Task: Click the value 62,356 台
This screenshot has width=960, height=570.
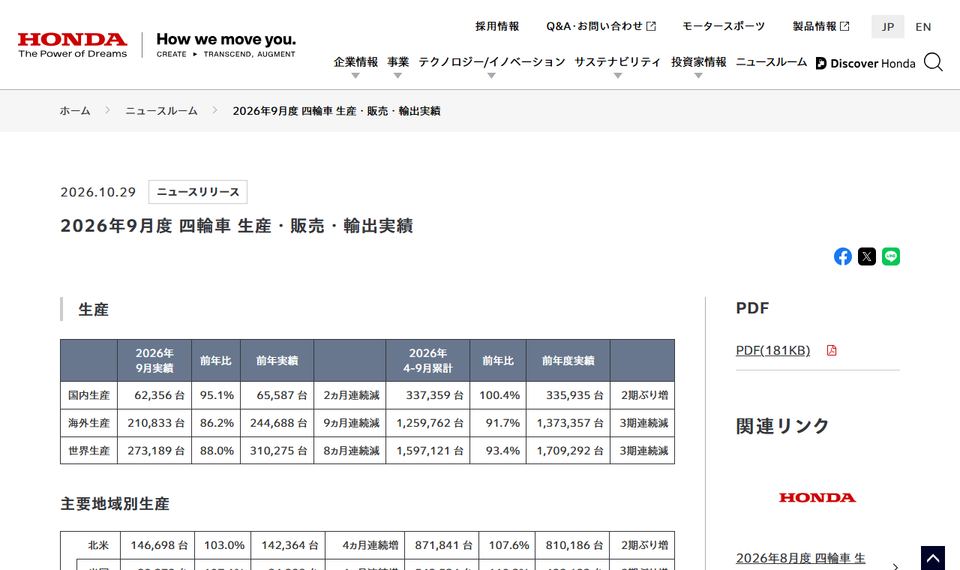Action: point(159,396)
